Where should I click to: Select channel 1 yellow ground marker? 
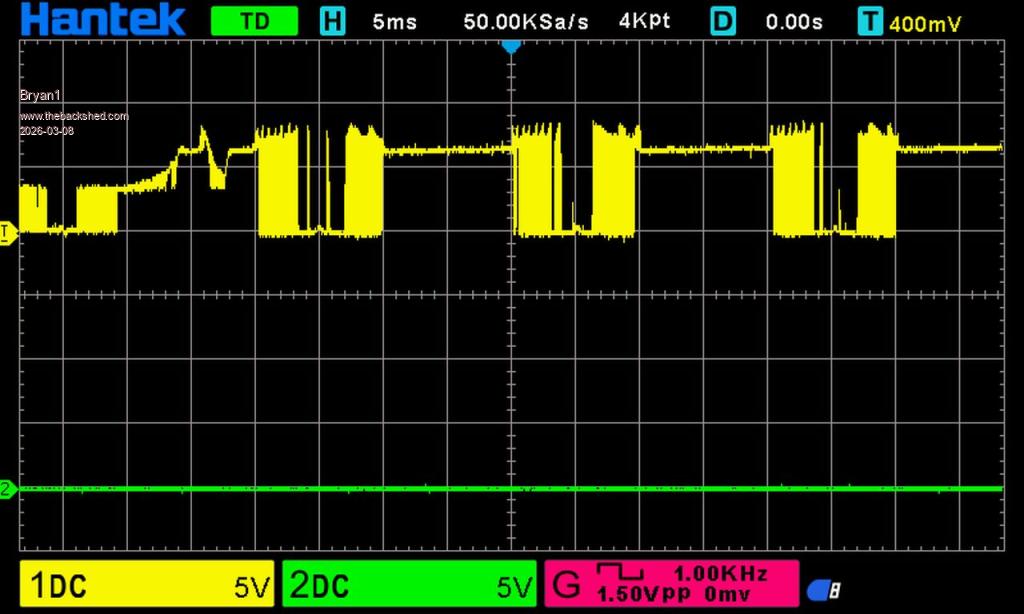[x=6, y=233]
